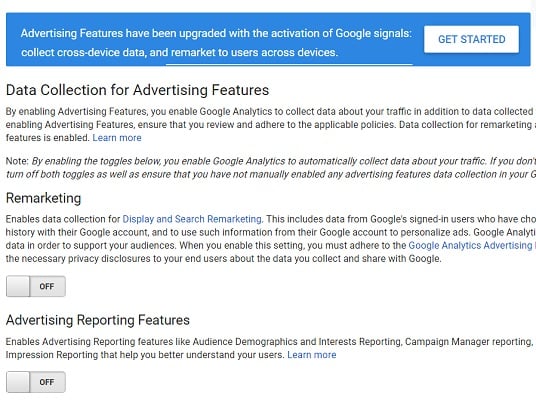This screenshot has width=536, height=400.
Task: Click the 'Advertising Reporting Features' heading
Action: point(98,320)
